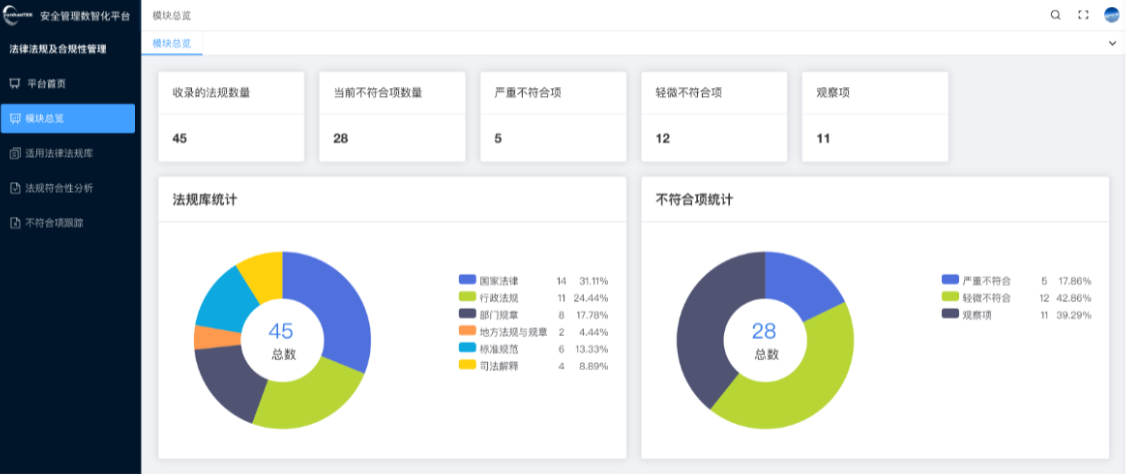This screenshot has width=1126, height=474.
Task: Expand the tab bar dropdown chevron
Action: click(x=1112, y=44)
